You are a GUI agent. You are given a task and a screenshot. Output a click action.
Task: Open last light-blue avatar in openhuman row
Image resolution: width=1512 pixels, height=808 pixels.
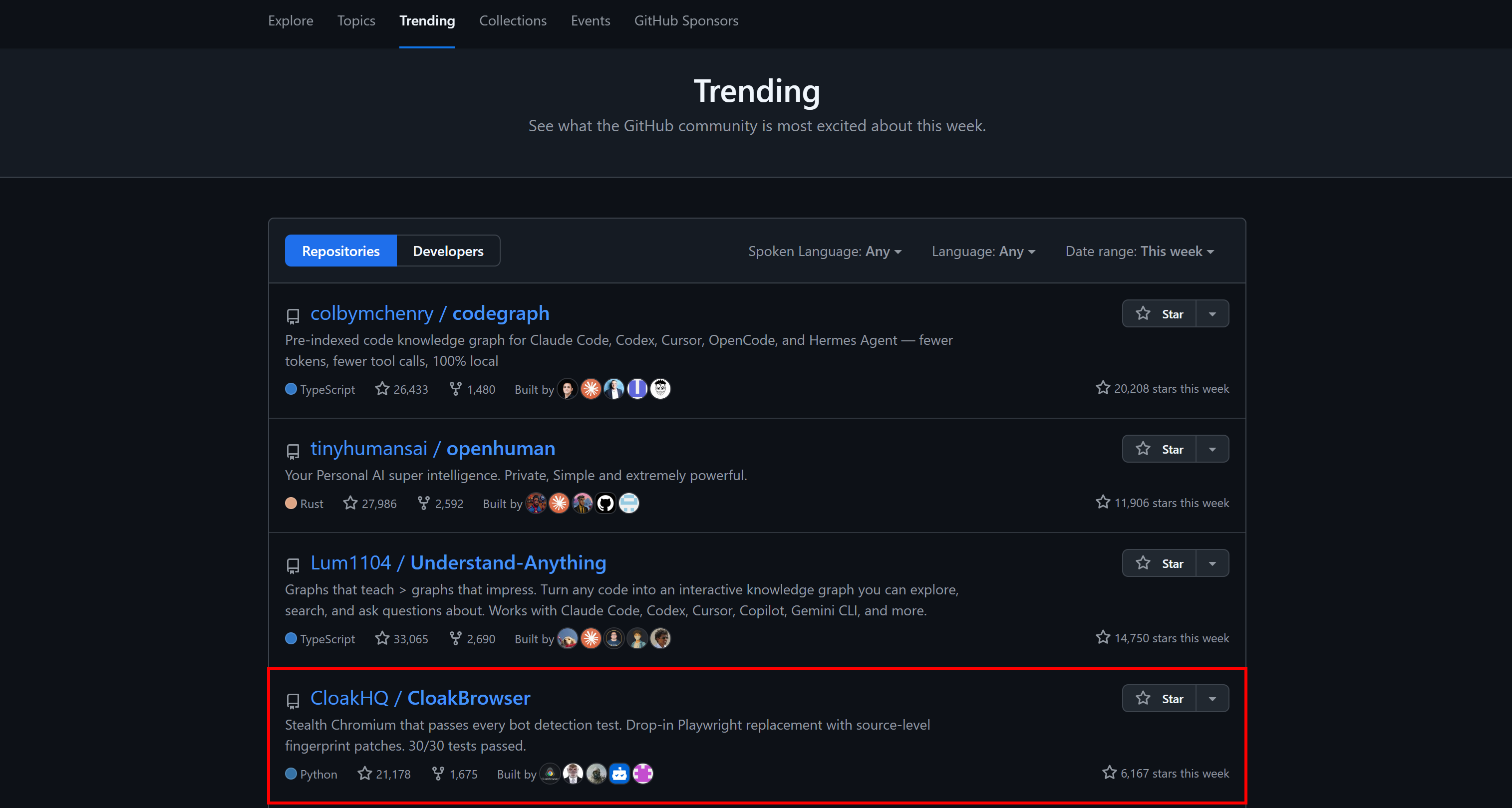click(628, 503)
